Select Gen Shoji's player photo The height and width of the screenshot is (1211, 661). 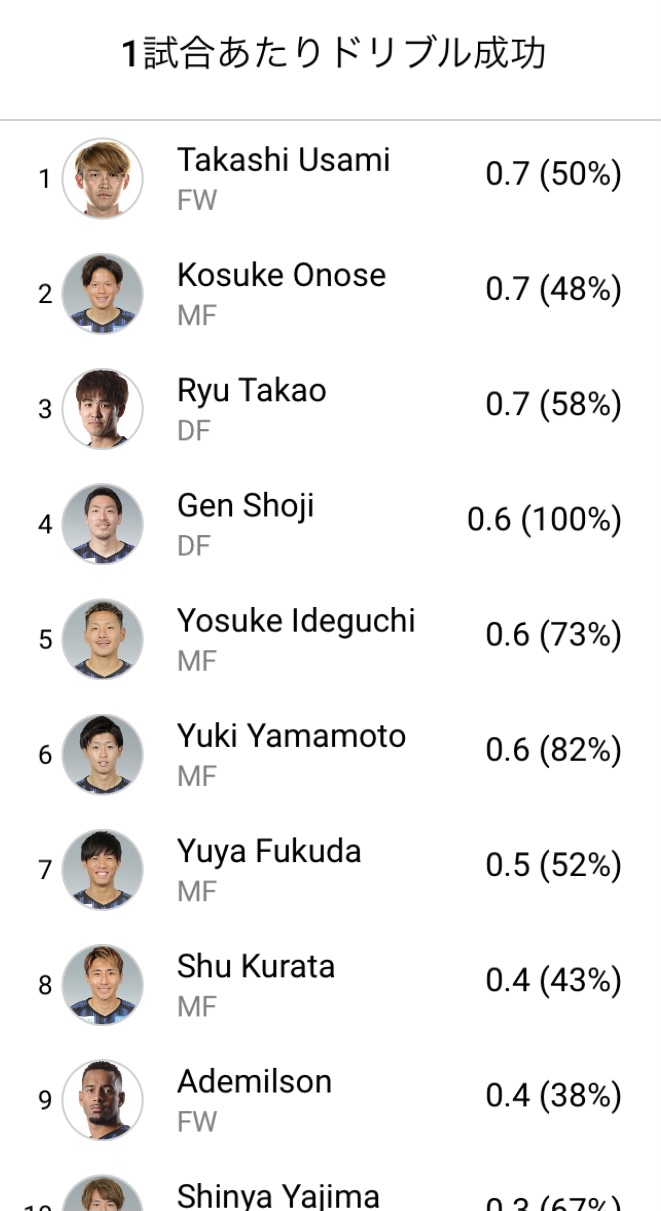[102, 524]
